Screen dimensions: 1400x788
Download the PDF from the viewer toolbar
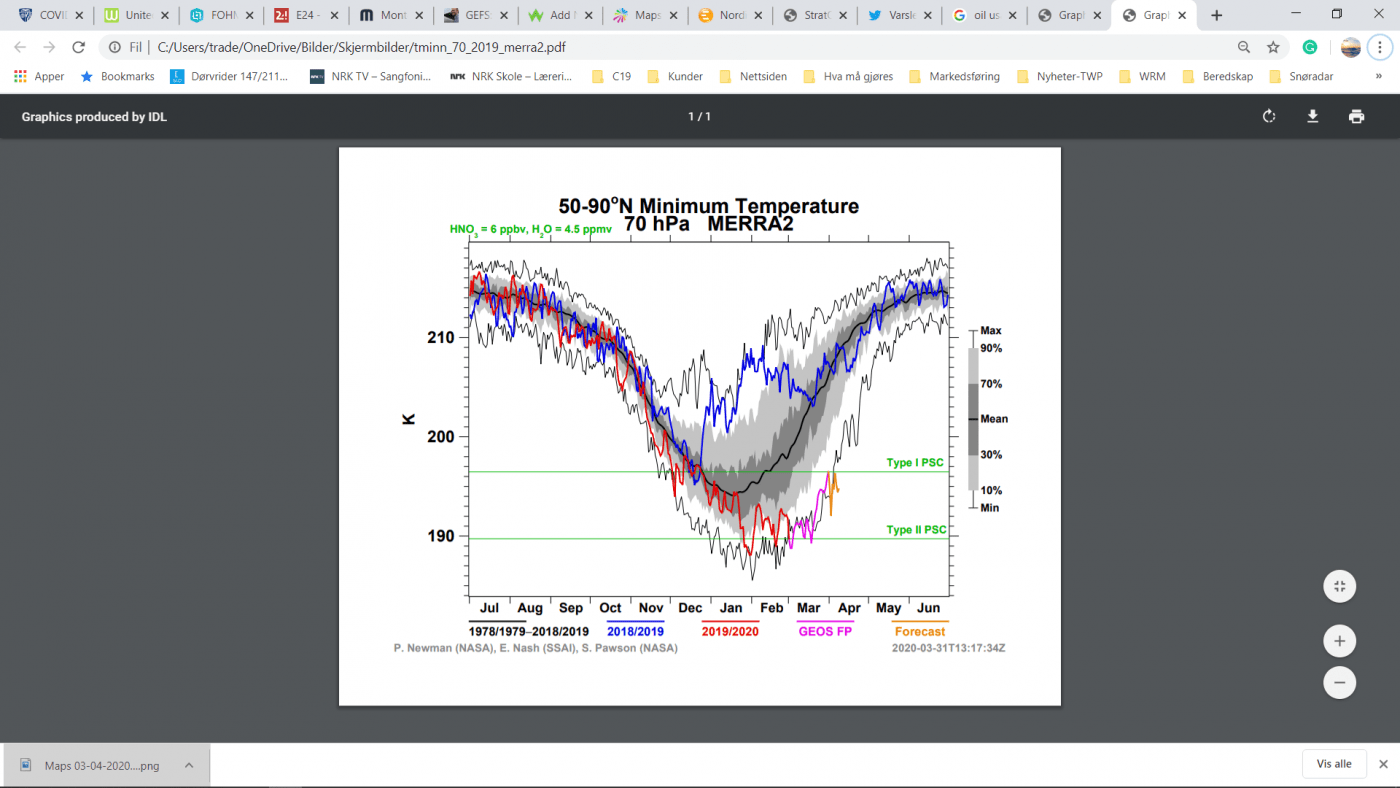(x=1313, y=116)
